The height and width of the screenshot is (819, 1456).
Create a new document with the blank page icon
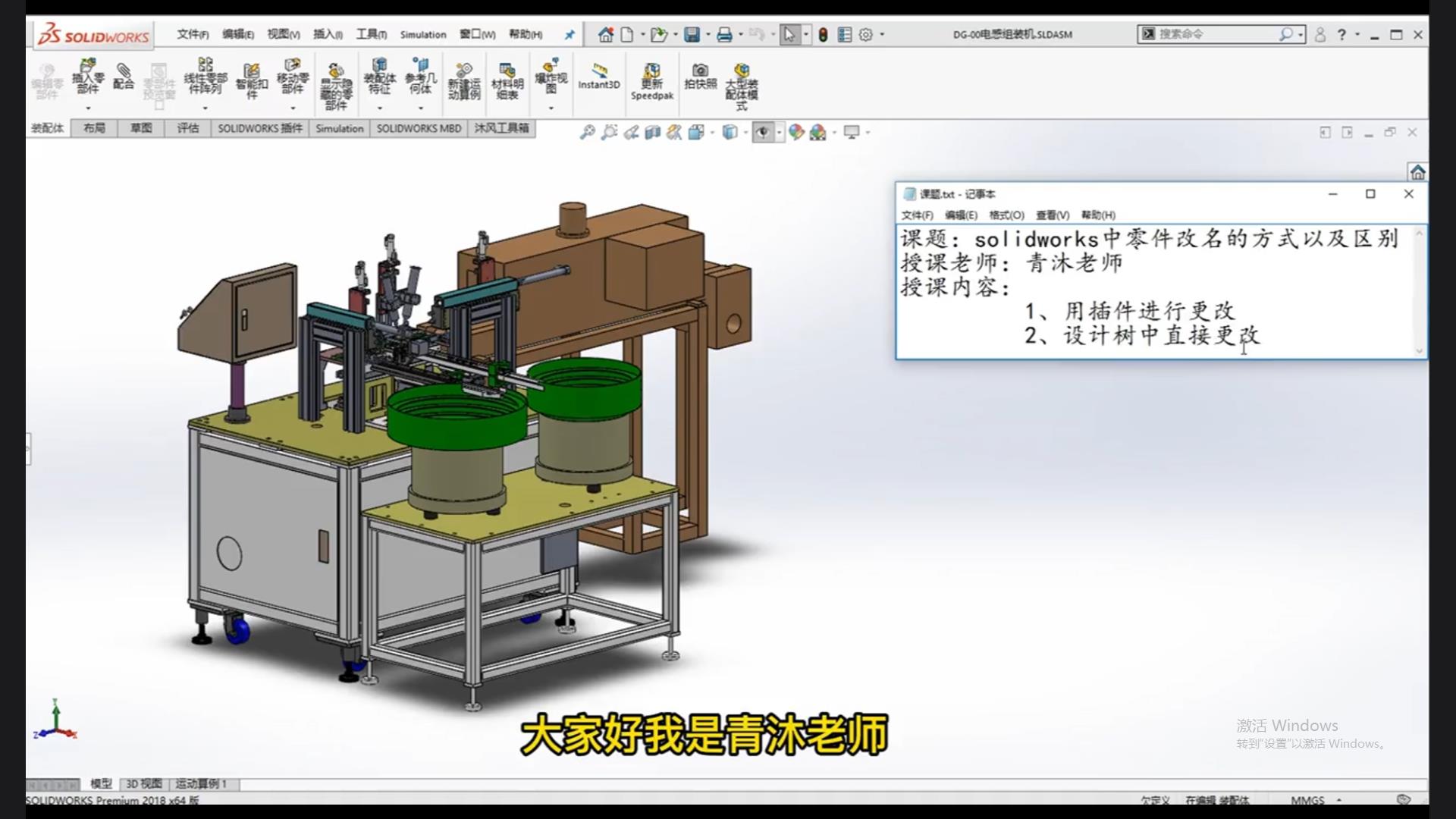[626, 34]
